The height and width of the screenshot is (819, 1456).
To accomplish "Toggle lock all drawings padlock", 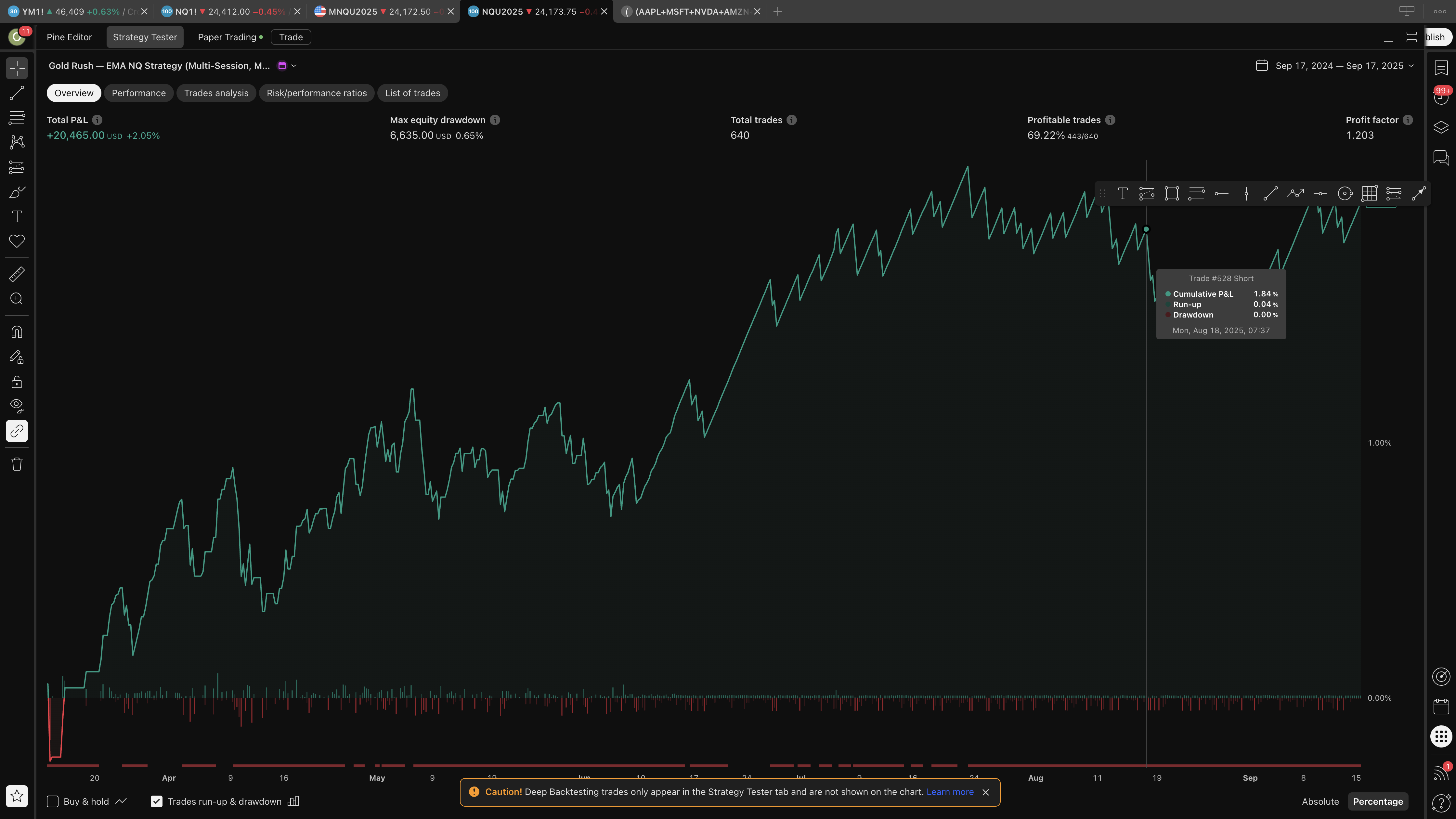I will (x=17, y=382).
